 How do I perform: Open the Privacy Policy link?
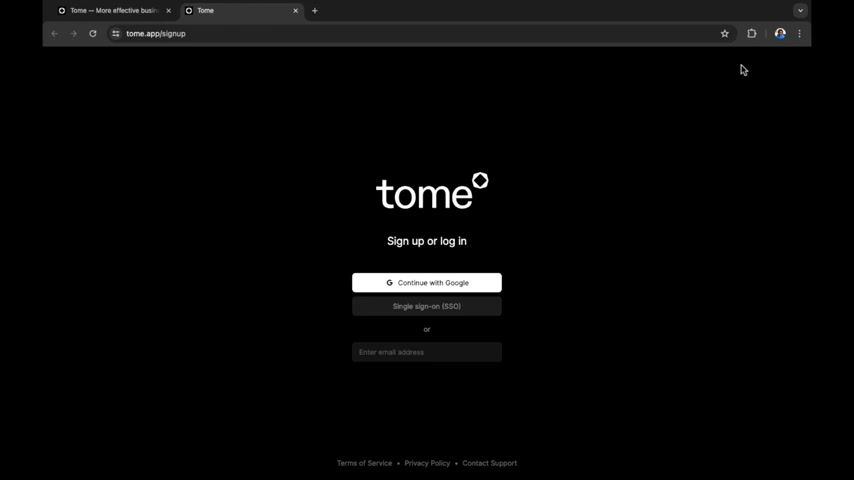point(427,463)
